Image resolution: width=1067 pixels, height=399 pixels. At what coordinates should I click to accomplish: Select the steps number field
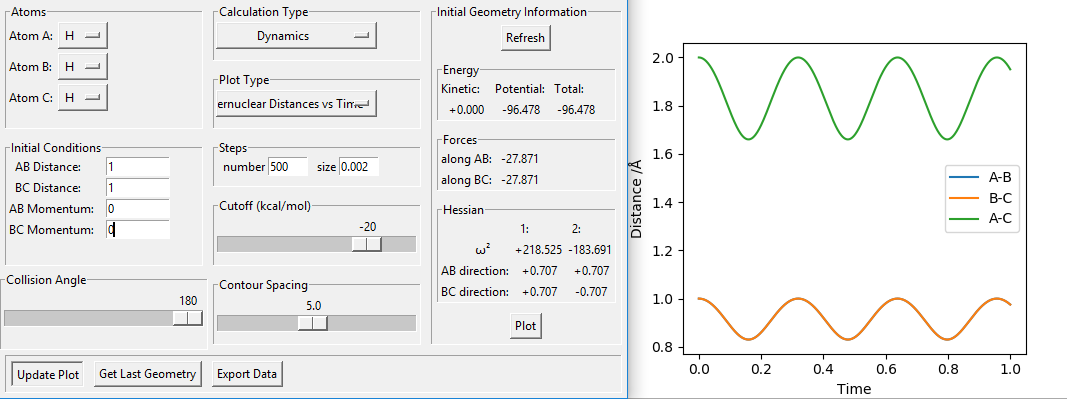[288, 167]
